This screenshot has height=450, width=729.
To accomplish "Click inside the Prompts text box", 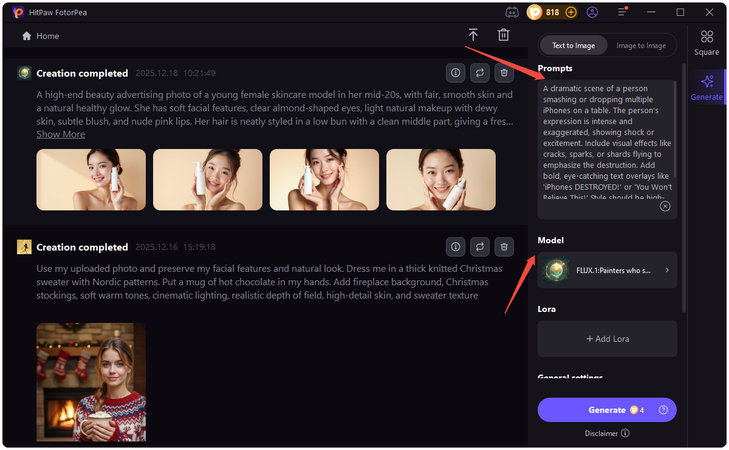I will [x=607, y=149].
